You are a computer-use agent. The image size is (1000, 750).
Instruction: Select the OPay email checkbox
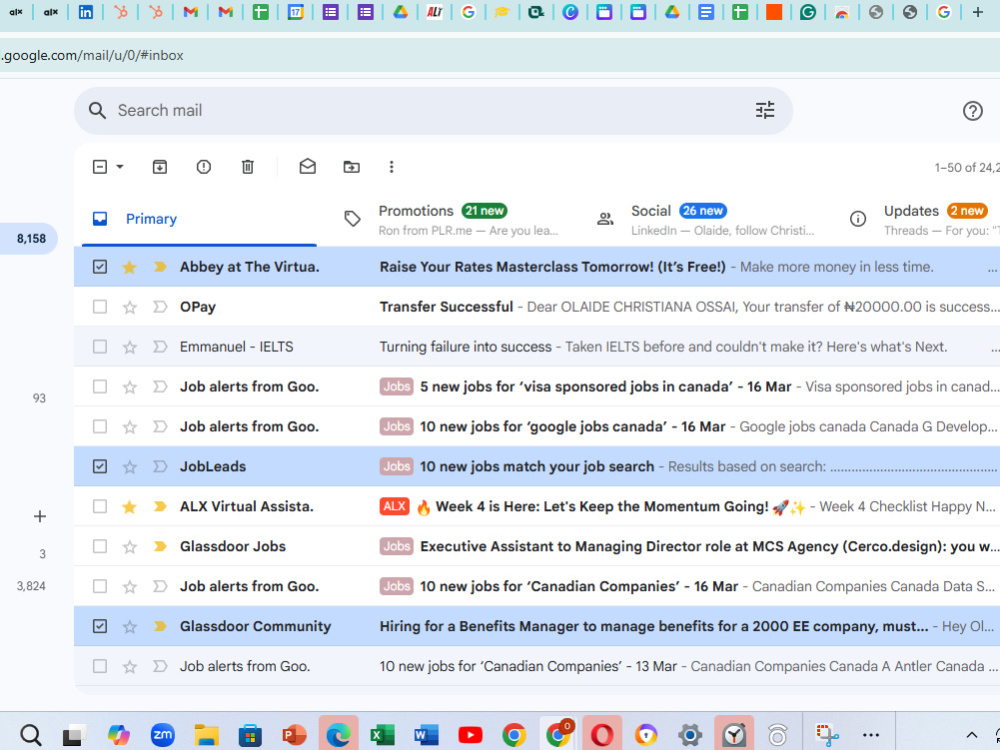[99, 307]
